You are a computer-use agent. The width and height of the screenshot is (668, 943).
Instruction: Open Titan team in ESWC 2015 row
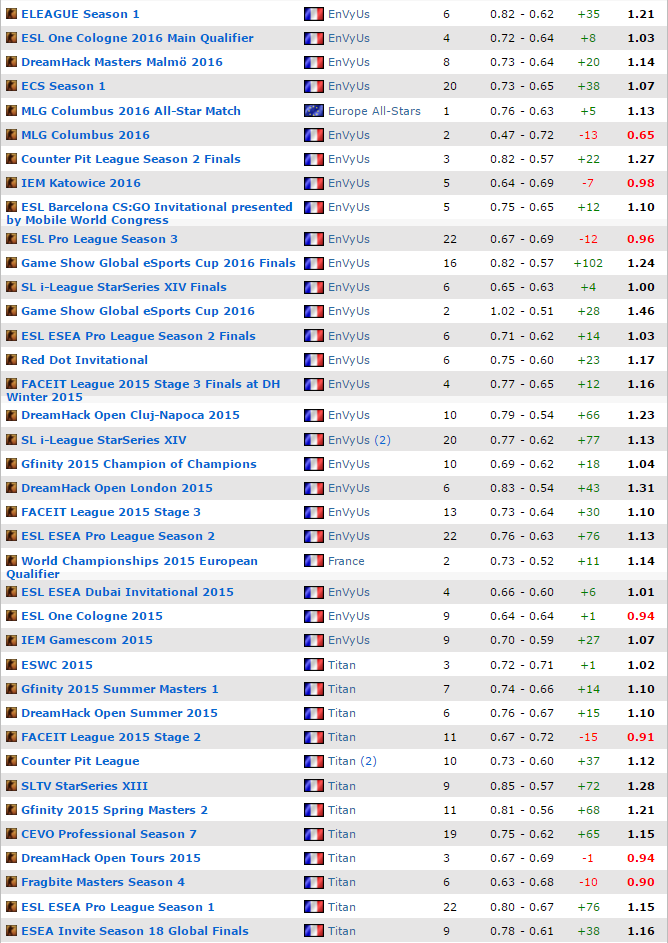tap(342, 665)
